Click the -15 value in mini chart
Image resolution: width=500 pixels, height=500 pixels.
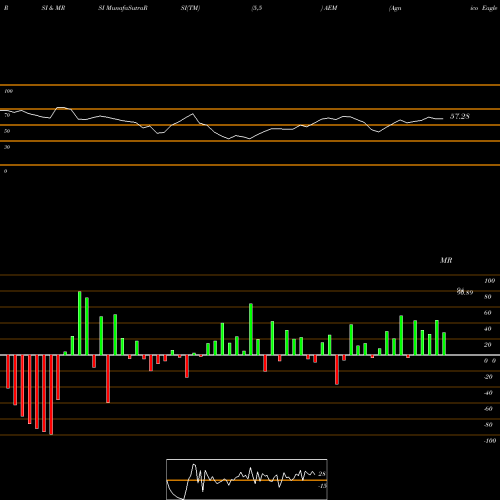click(x=322, y=486)
